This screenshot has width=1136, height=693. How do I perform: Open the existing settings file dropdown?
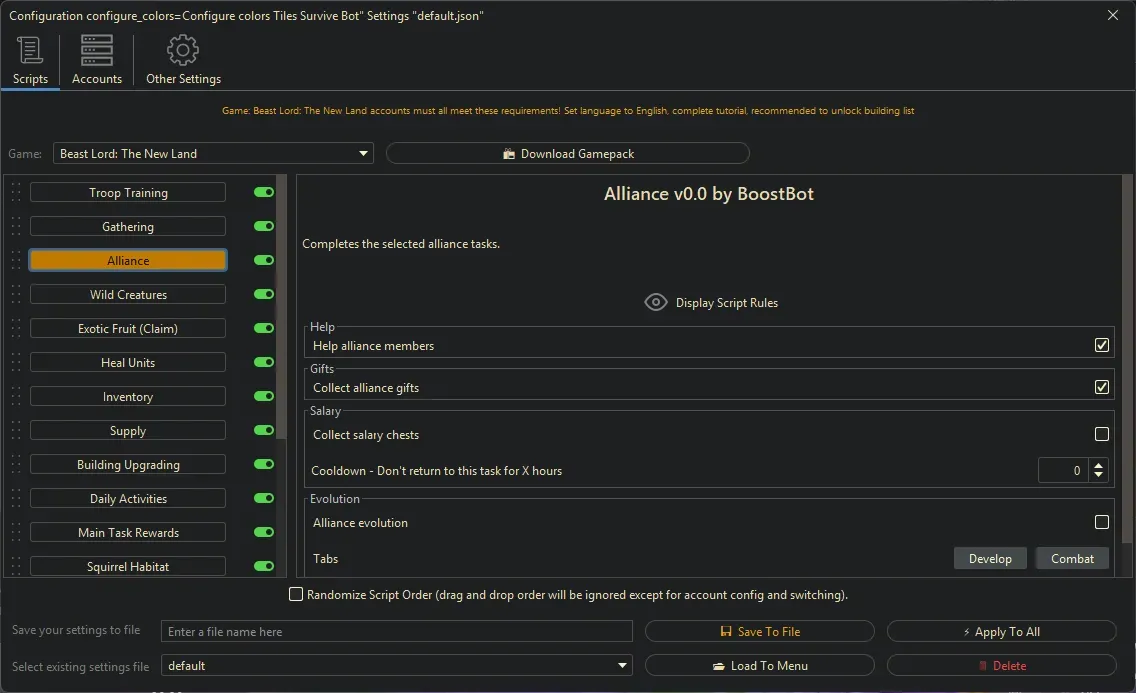[x=623, y=666]
